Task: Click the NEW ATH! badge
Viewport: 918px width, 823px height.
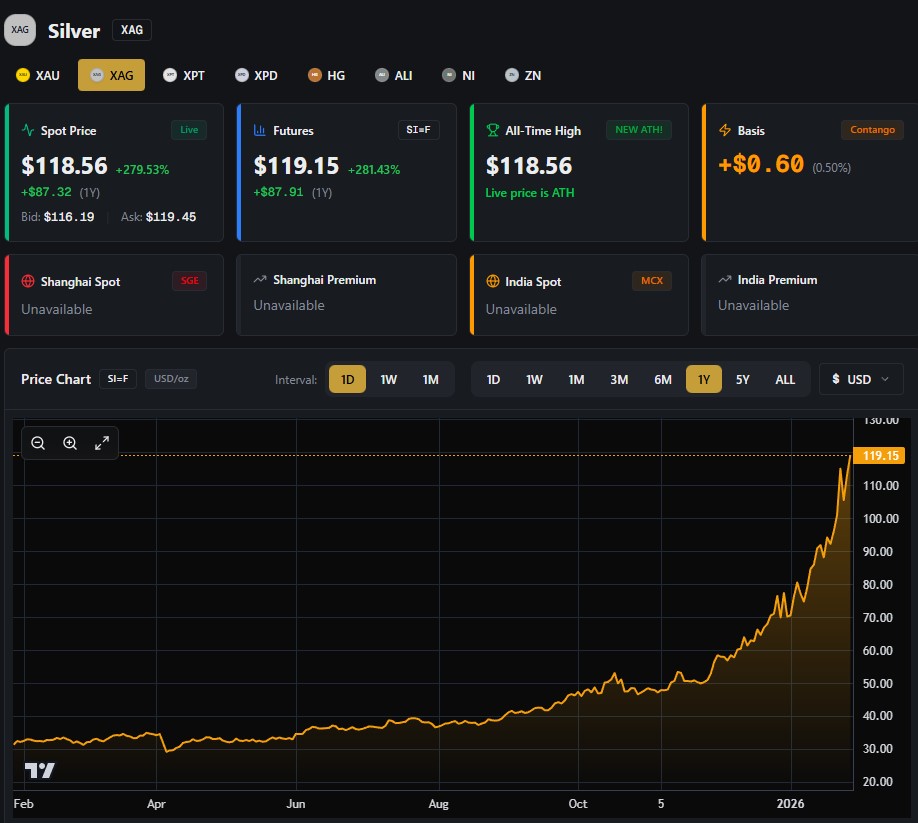Action: (639, 130)
